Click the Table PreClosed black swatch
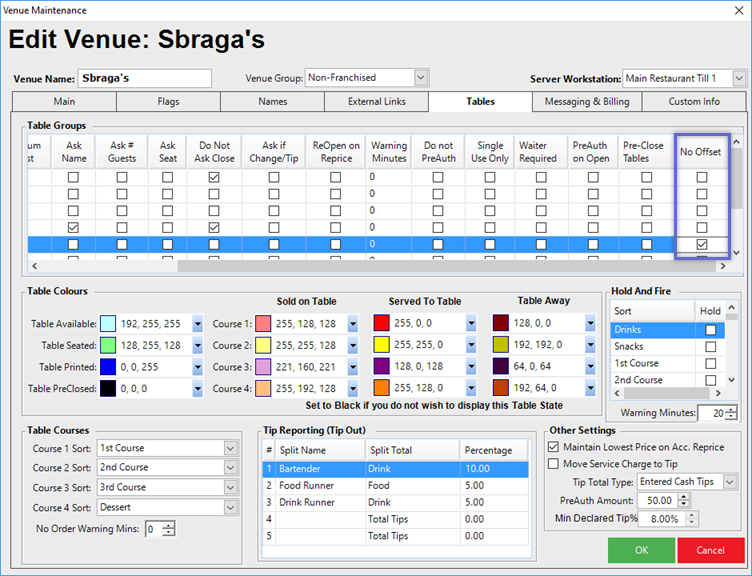 pyautogui.click(x=108, y=389)
